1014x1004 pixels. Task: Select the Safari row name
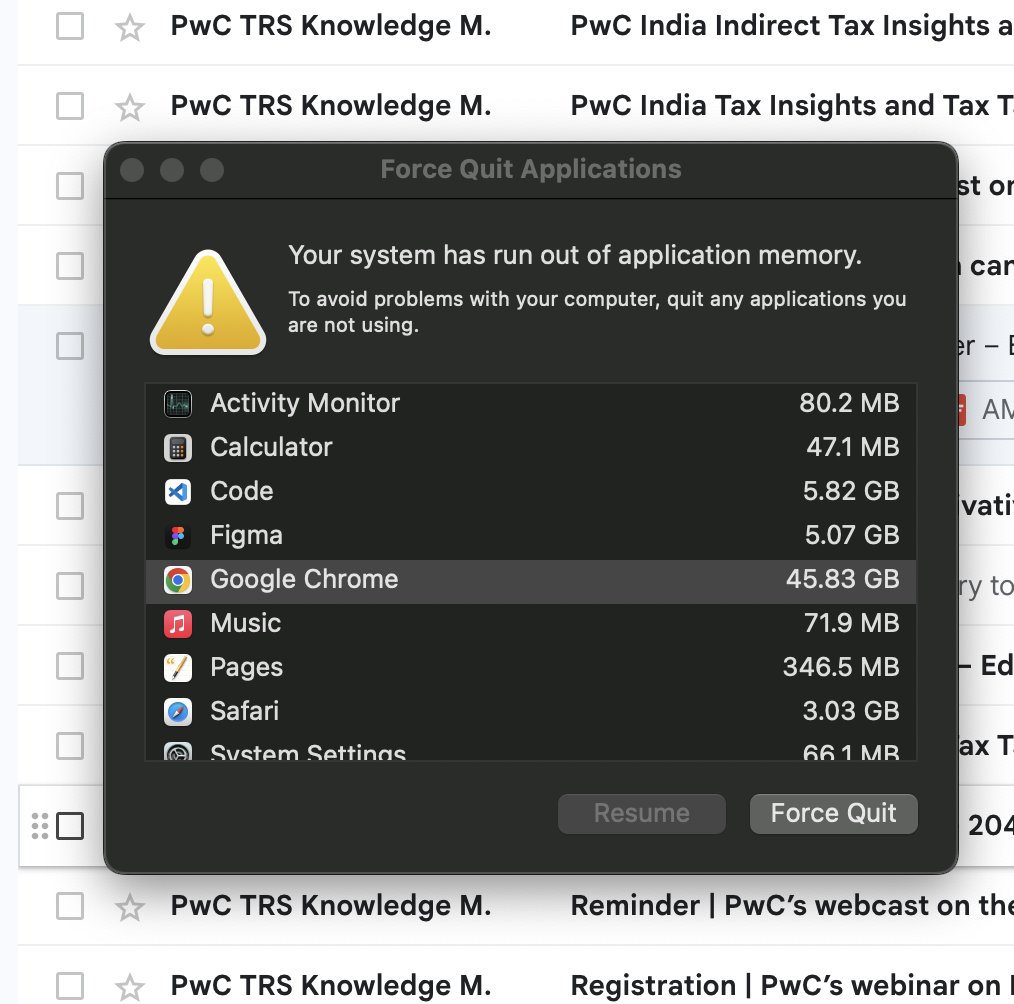coord(244,712)
